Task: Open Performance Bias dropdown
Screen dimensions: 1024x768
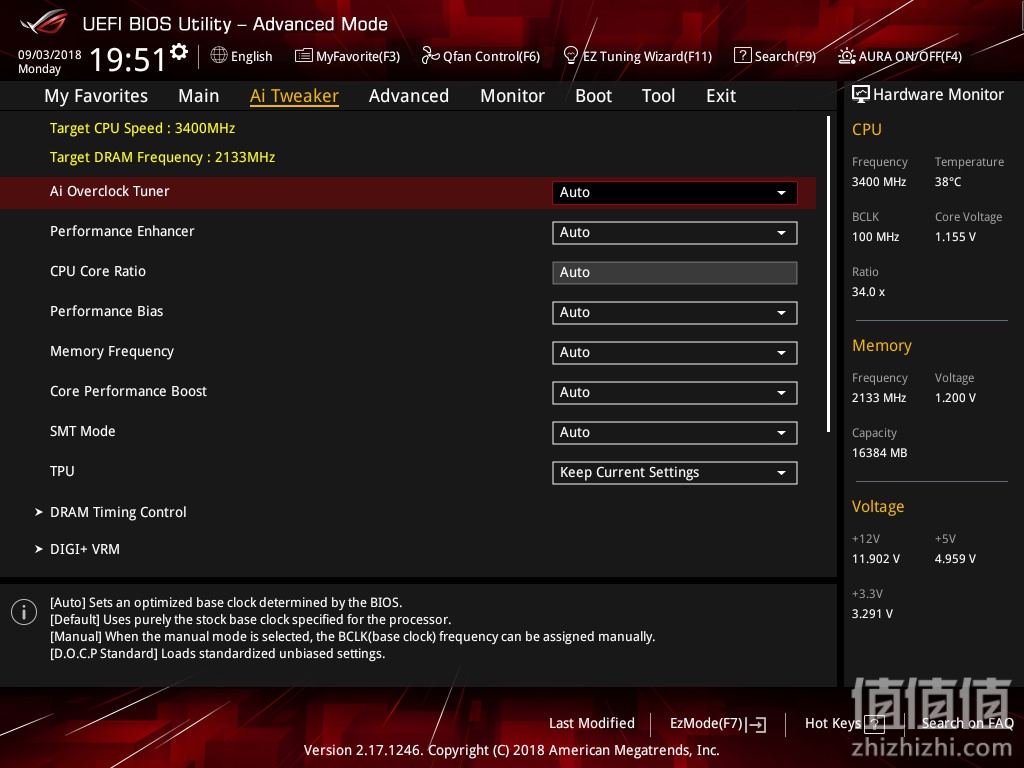Action: pos(675,313)
